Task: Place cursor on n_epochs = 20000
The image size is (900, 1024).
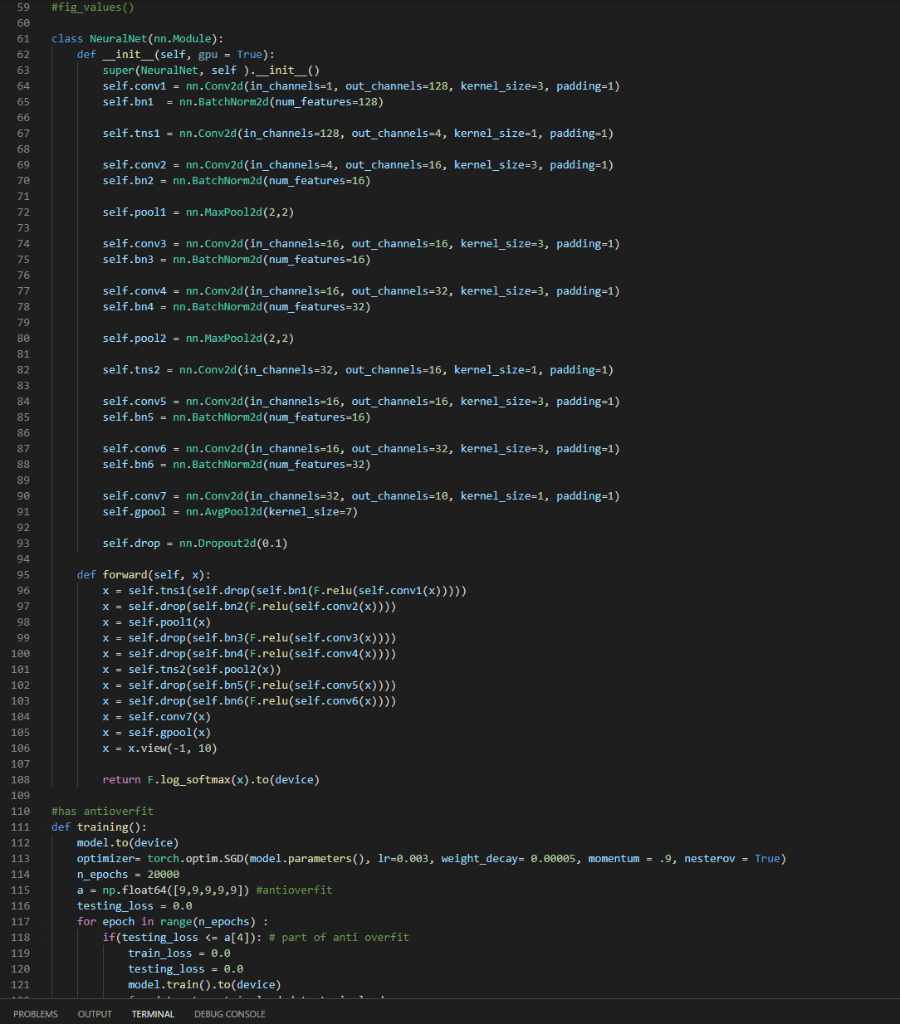Action: pos(128,874)
